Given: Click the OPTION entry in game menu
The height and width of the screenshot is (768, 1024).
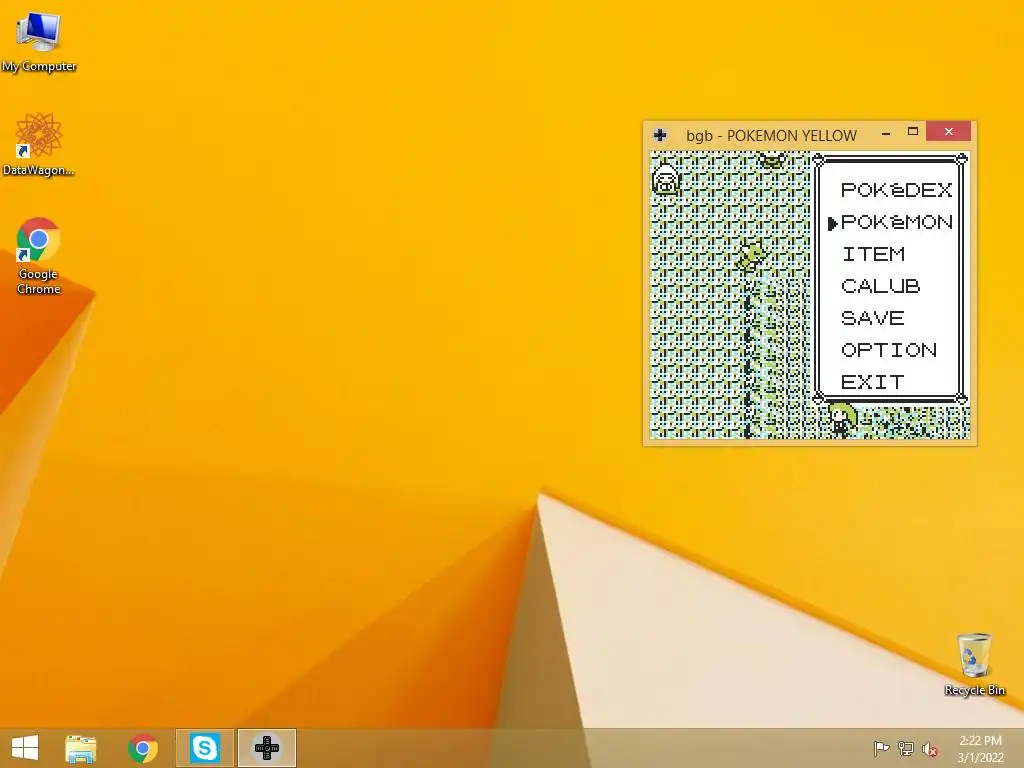Looking at the screenshot, I should pos(889,350).
